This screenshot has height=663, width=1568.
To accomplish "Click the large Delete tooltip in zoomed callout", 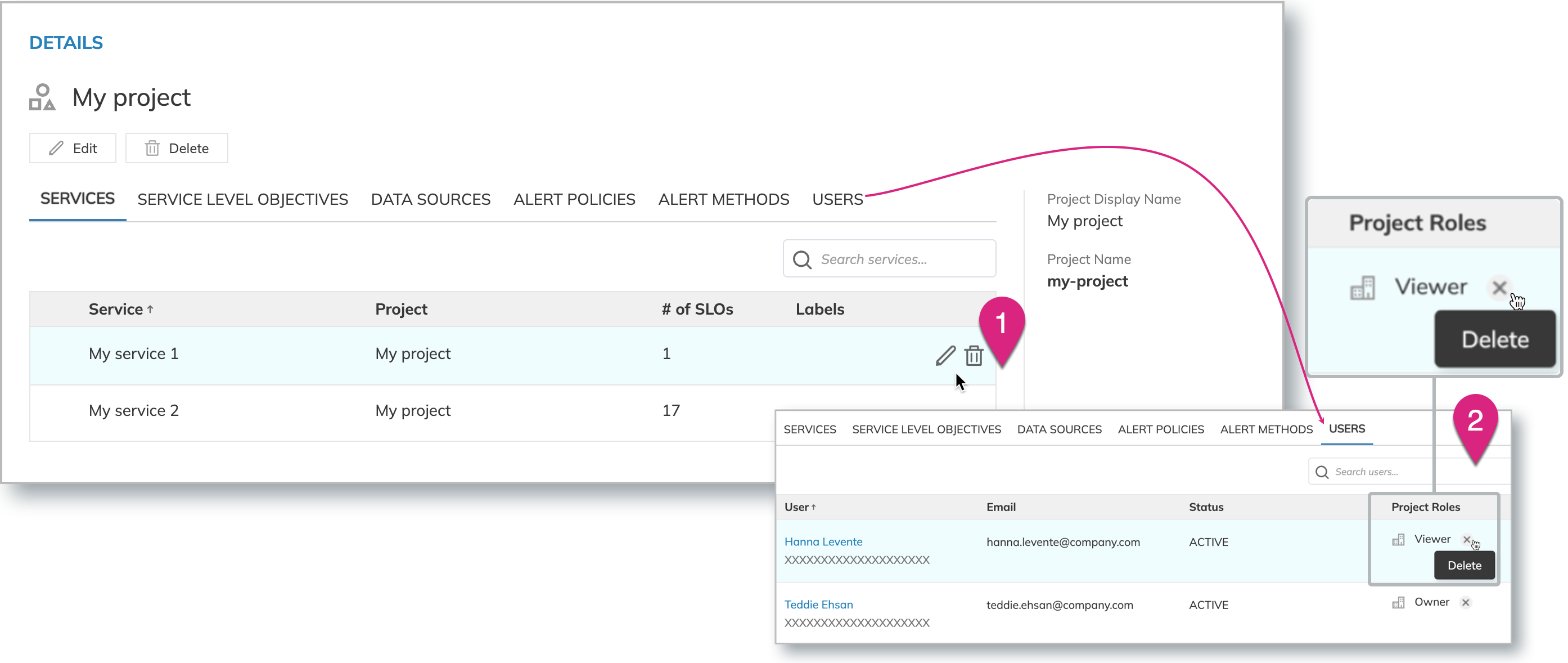I will point(1495,339).
